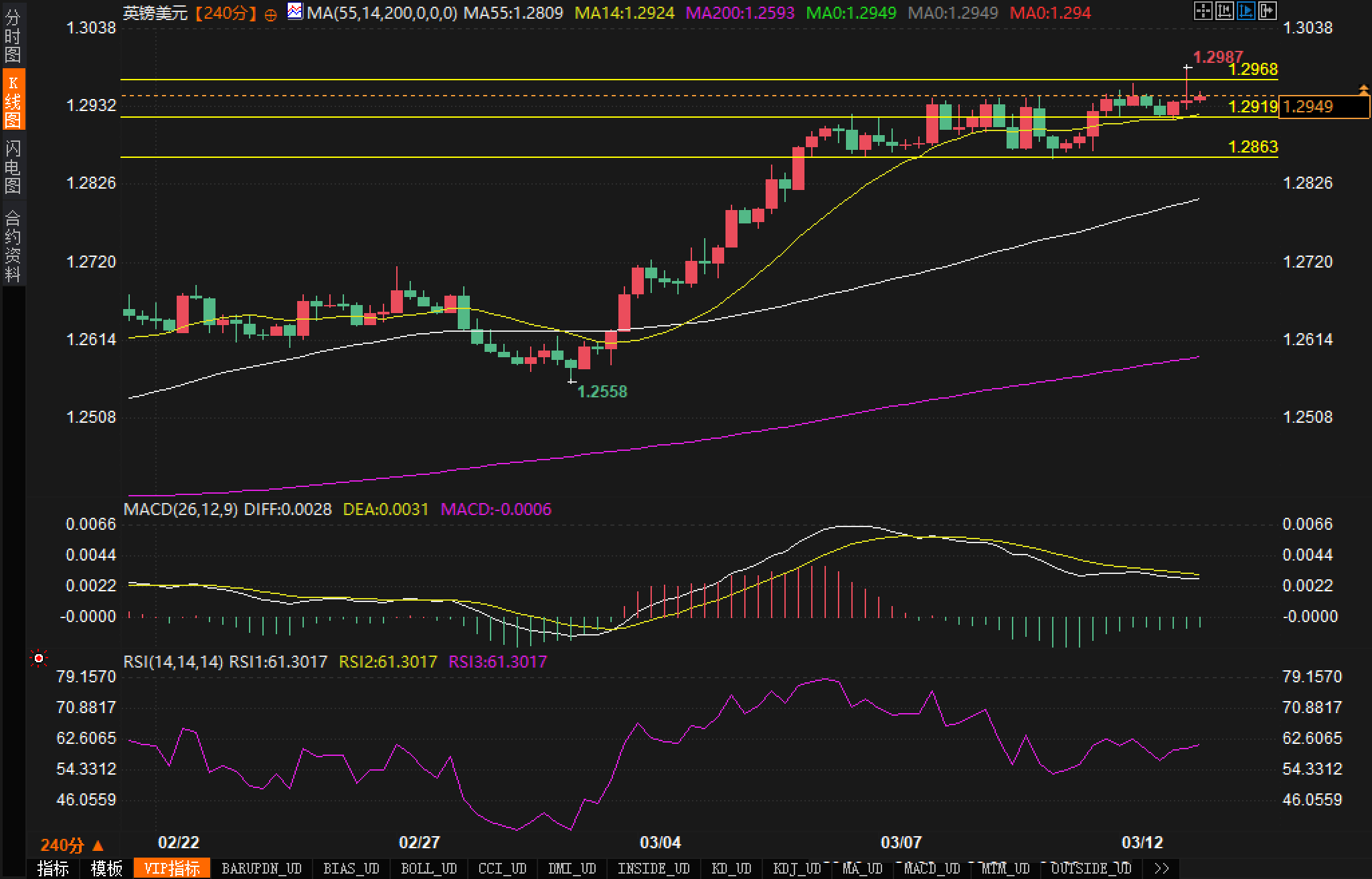Open the 闪电图 sidebar tab
This screenshot has width=1372, height=879.
13,166
